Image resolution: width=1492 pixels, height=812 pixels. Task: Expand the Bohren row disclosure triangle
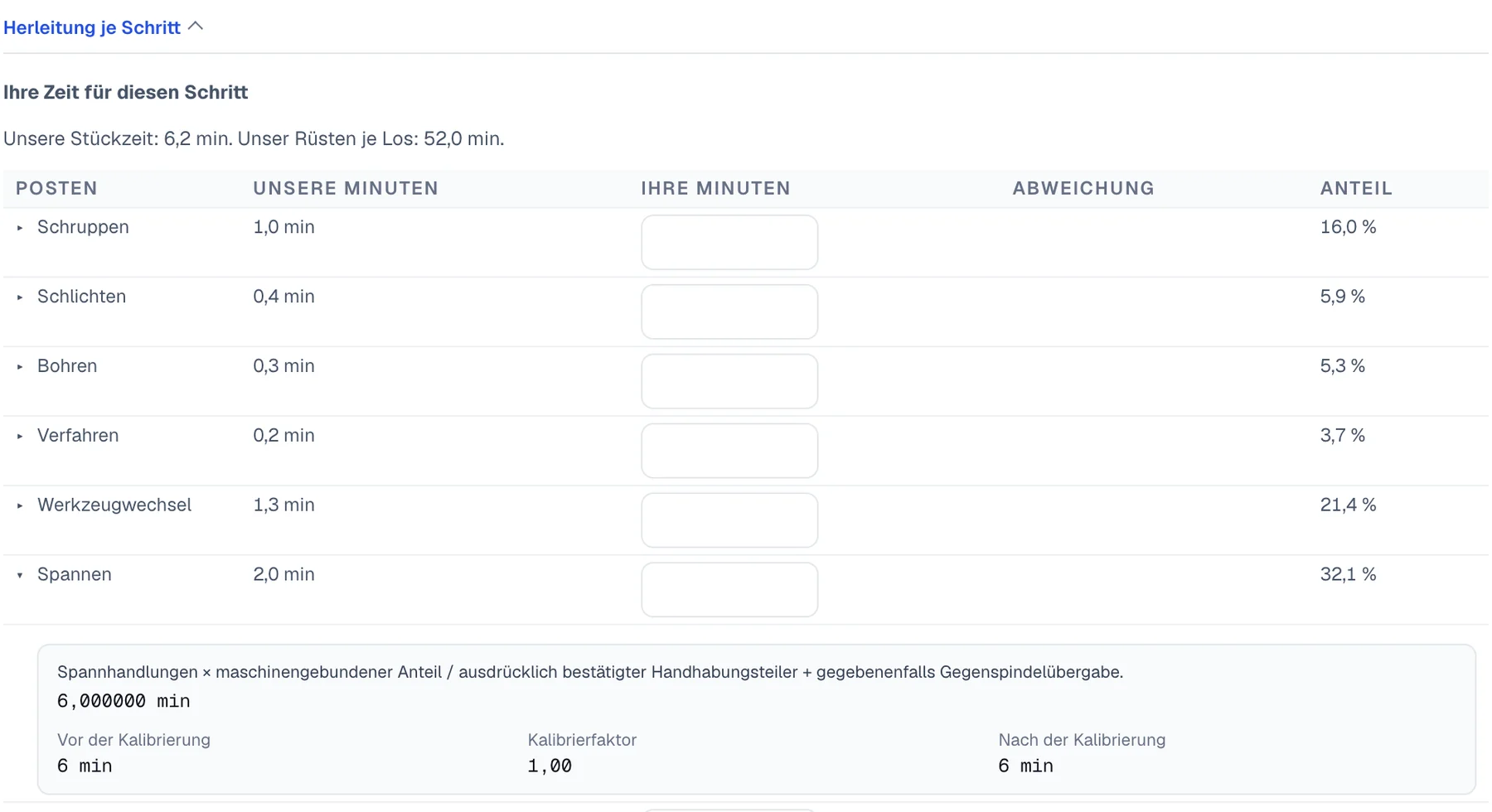pyautogui.click(x=20, y=366)
